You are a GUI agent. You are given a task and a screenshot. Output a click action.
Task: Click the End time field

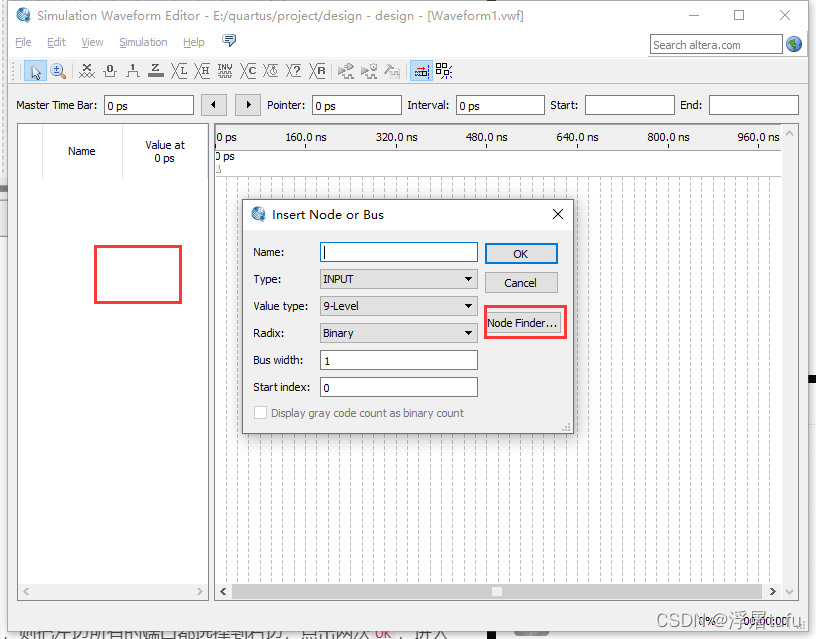click(754, 106)
